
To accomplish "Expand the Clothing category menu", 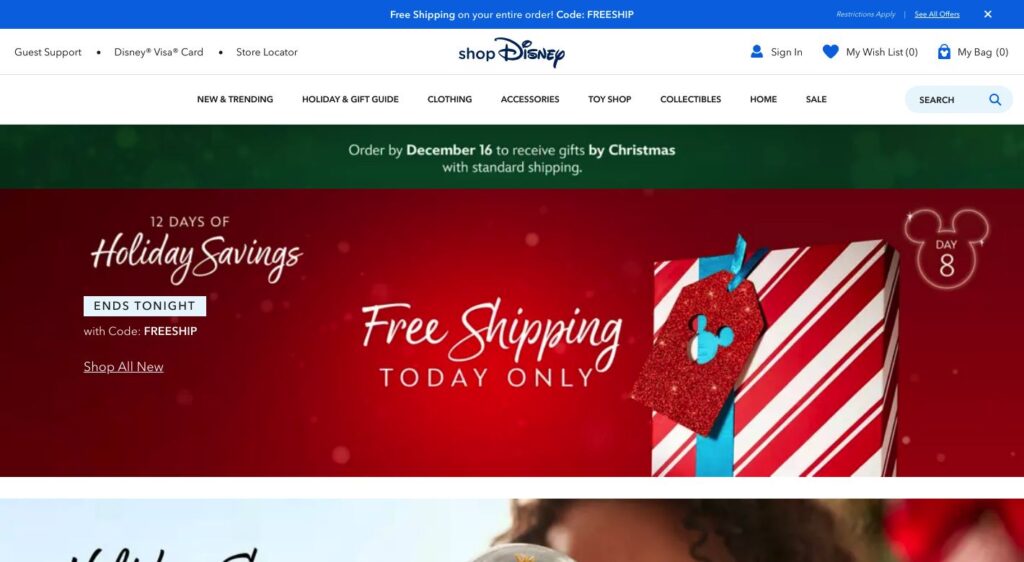I will (449, 99).
